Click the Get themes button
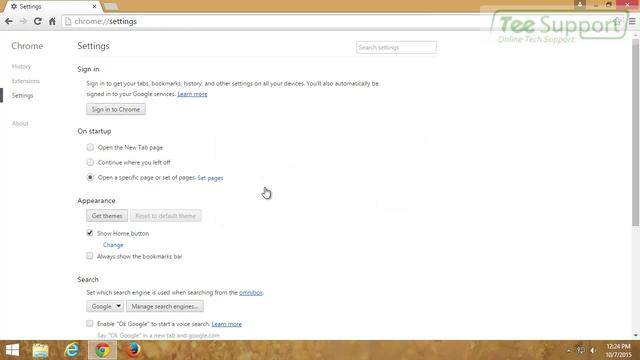The width and height of the screenshot is (640, 360). click(x=107, y=216)
